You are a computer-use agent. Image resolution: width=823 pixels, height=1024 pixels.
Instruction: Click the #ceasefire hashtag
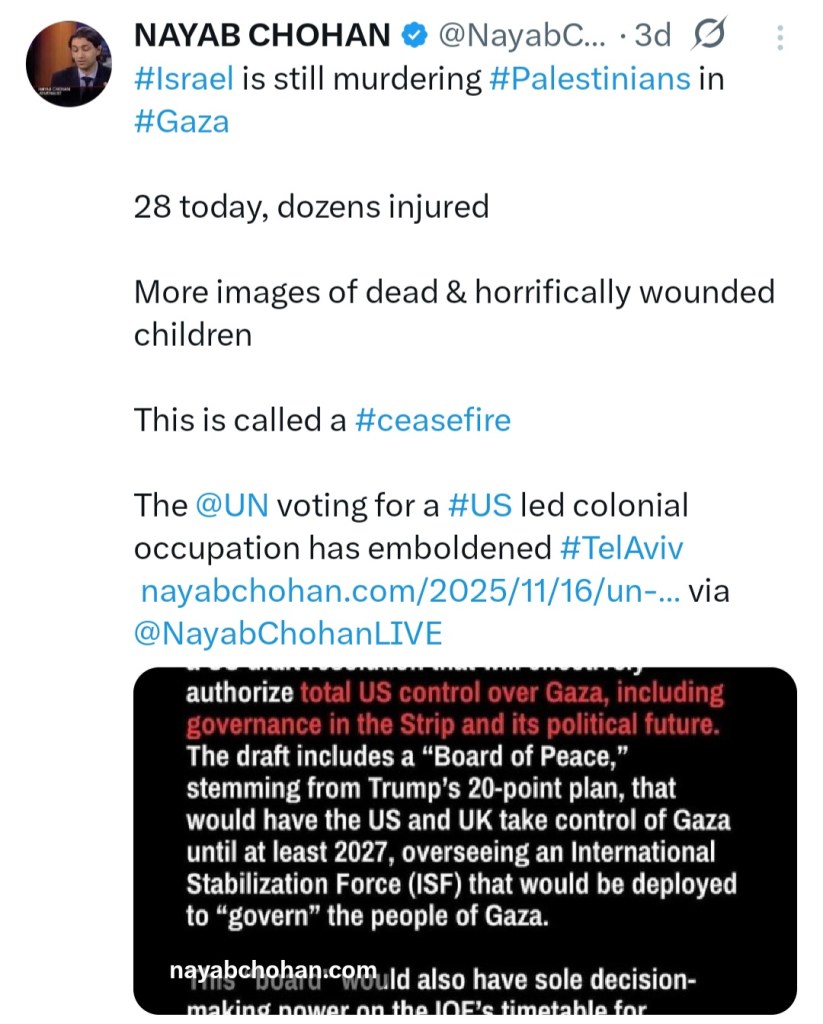coord(432,420)
